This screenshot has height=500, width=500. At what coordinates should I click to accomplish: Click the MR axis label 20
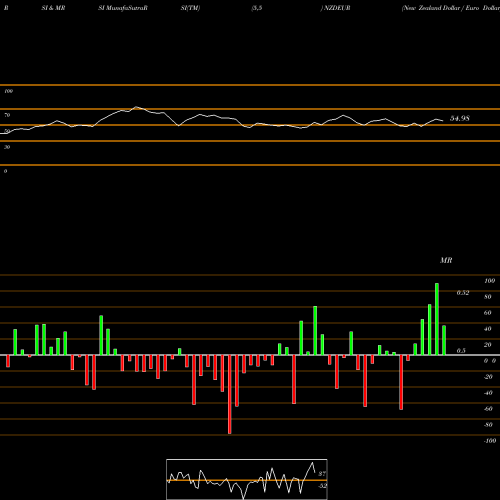coord(488,345)
